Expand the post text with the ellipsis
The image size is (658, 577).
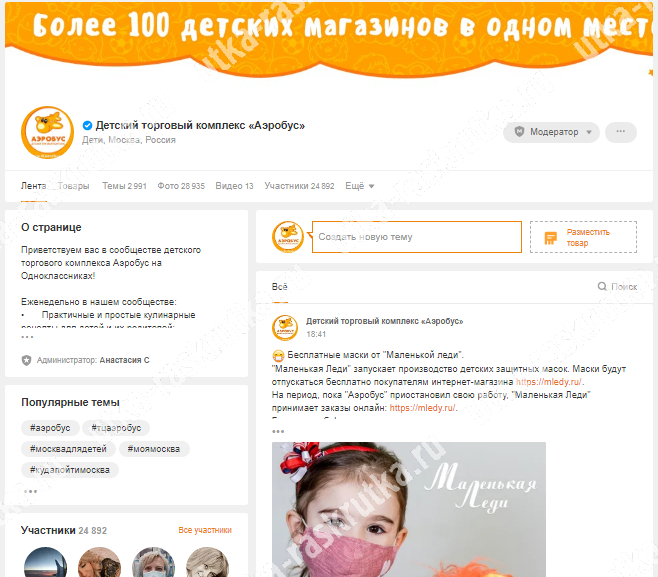(x=278, y=431)
